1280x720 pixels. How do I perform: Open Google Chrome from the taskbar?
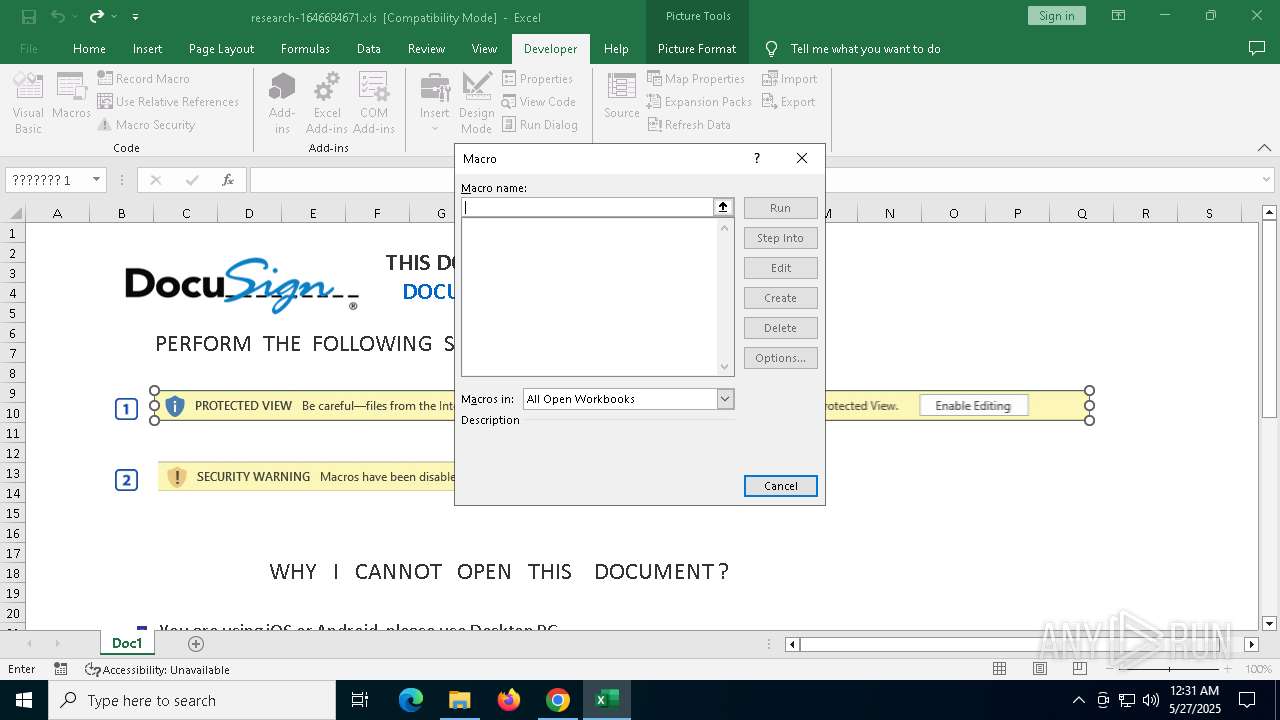(558, 700)
